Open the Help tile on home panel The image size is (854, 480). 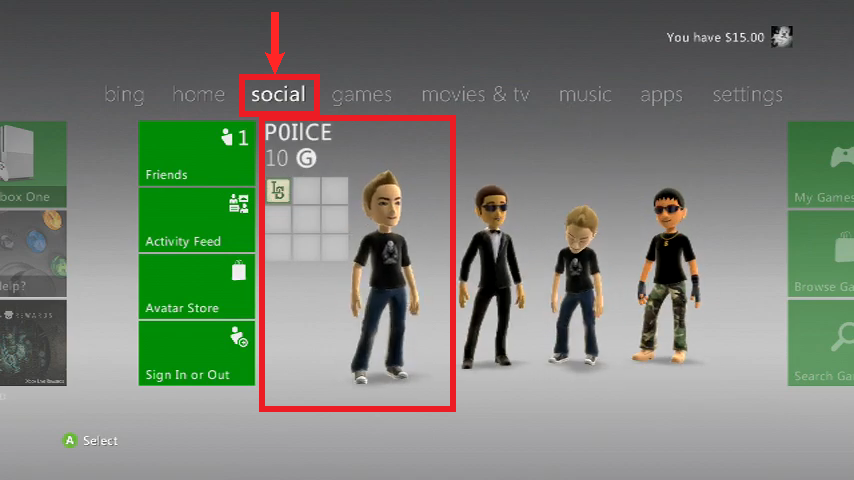(x=33, y=254)
